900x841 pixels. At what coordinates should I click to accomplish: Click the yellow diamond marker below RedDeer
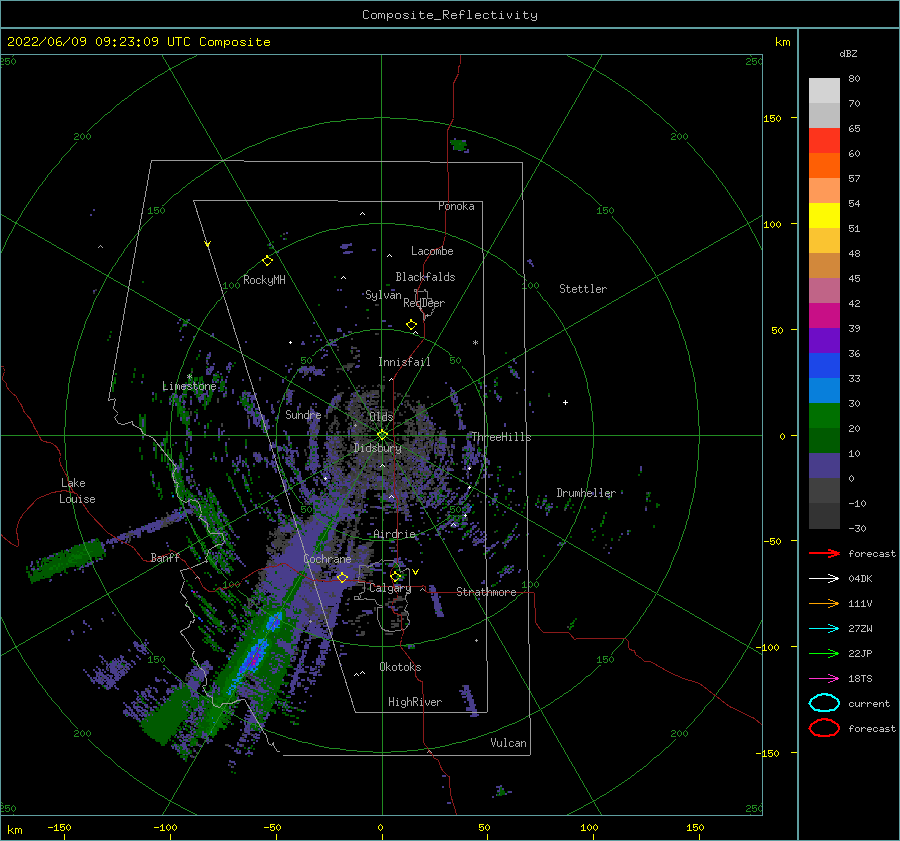(x=411, y=325)
